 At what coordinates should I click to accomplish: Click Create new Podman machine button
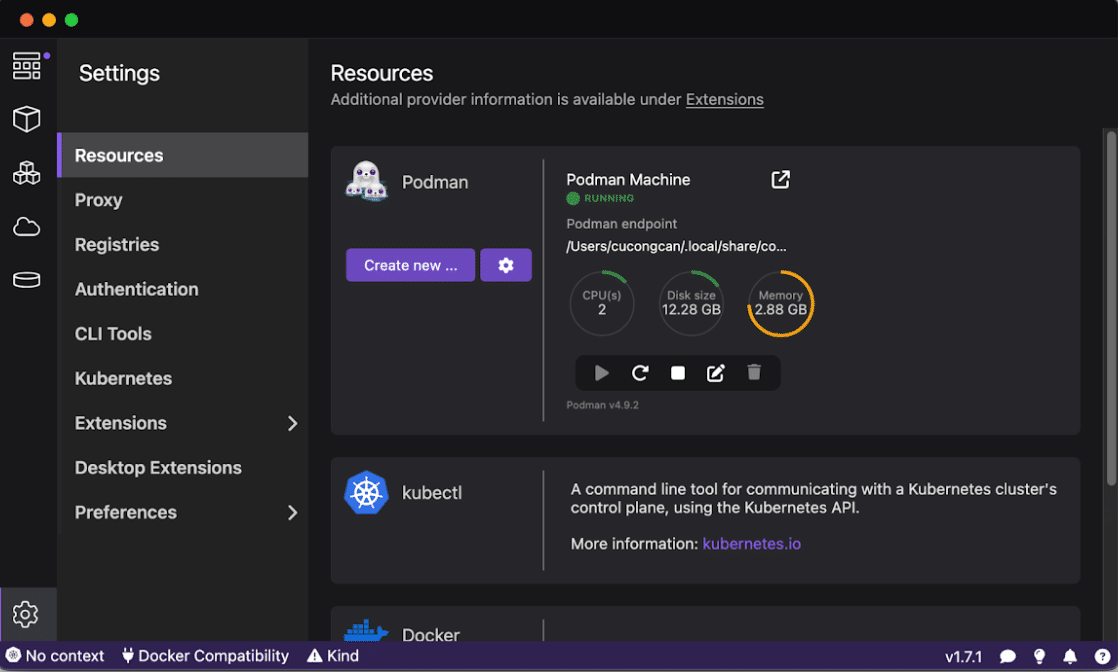point(411,265)
